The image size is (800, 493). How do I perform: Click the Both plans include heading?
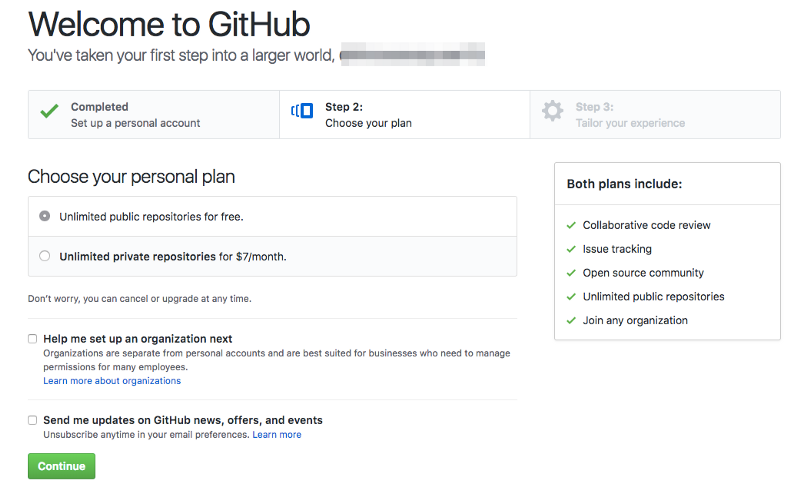click(624, 184)
